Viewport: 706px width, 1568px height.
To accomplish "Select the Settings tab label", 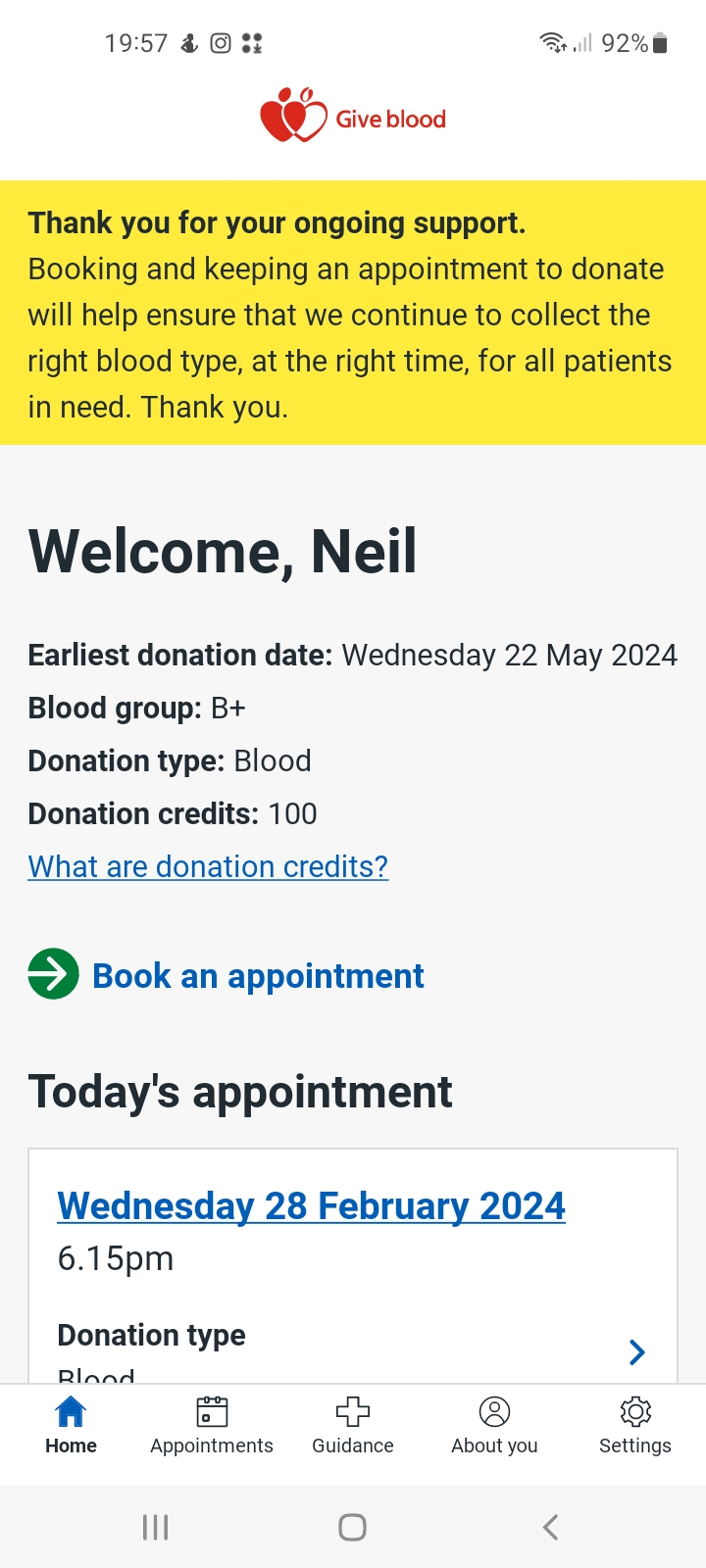I will coord(635,1446).
